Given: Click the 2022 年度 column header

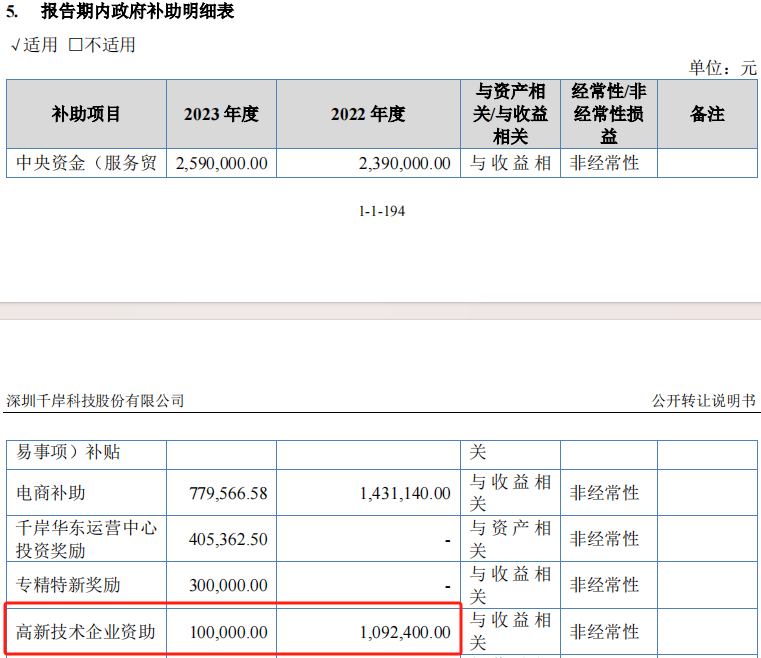Looking at the screenshot, I should coord(368,115).
